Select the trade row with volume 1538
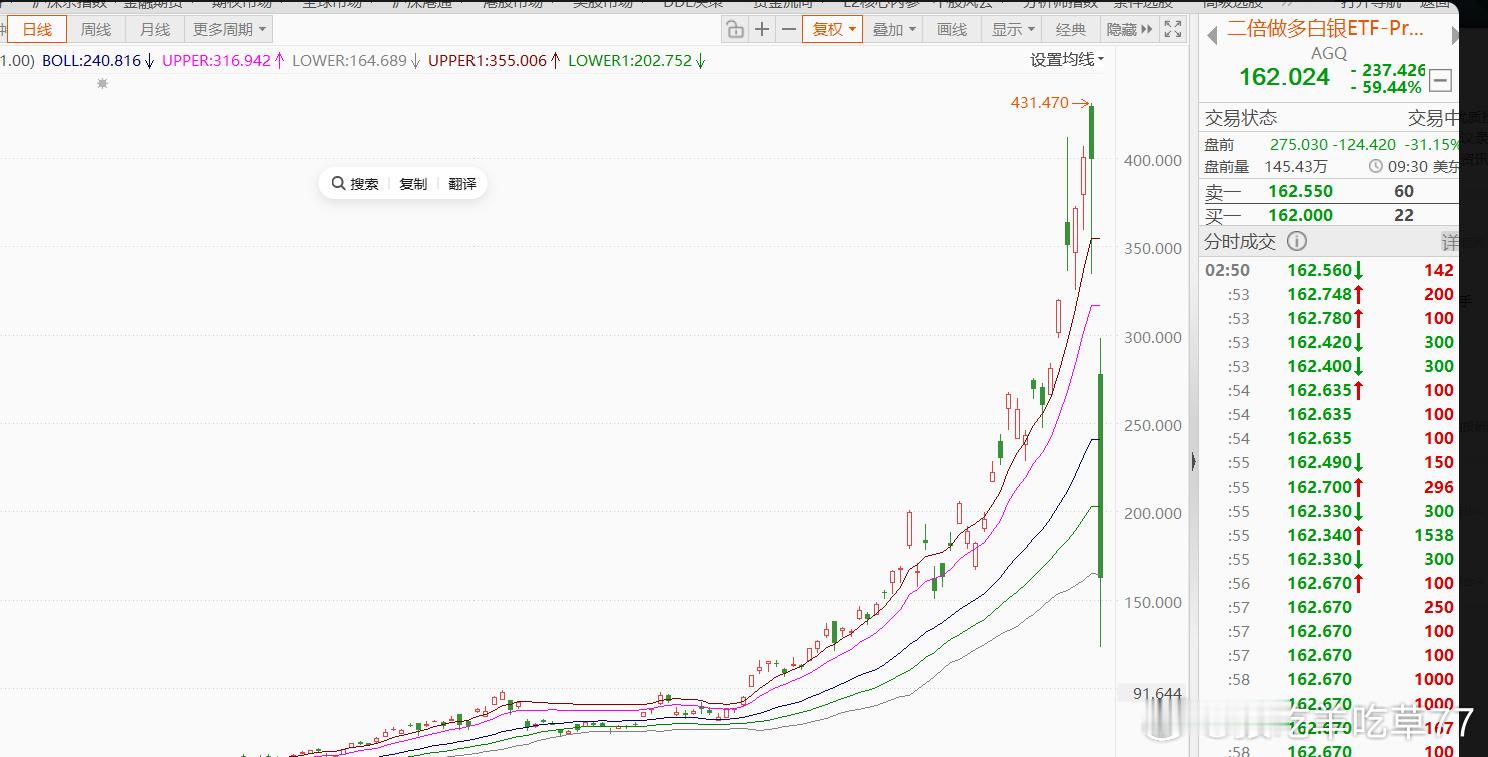 (1329, 535)
